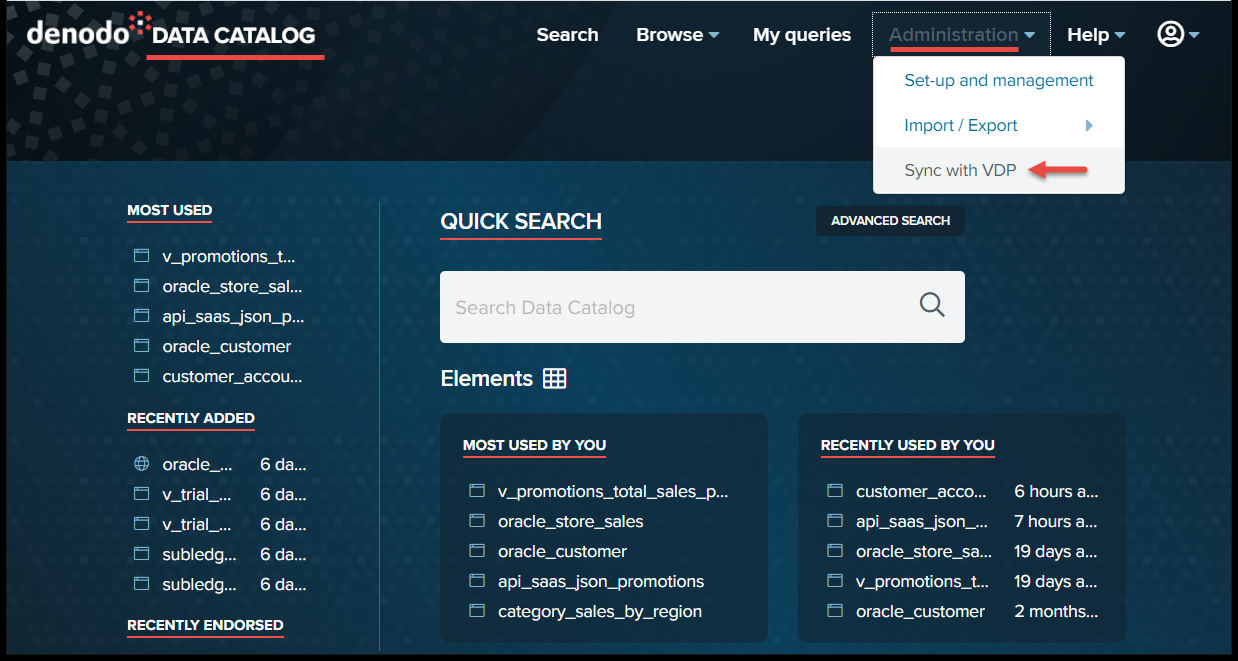The width and height of the screenshot is (1238, 661).
Task: Click the Recently Added heading
Action: 191,418
